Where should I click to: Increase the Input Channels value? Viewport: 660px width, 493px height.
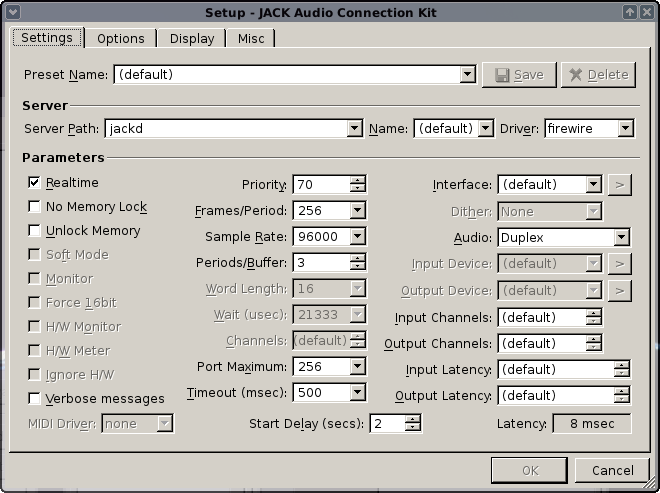(x=593, y=313)
